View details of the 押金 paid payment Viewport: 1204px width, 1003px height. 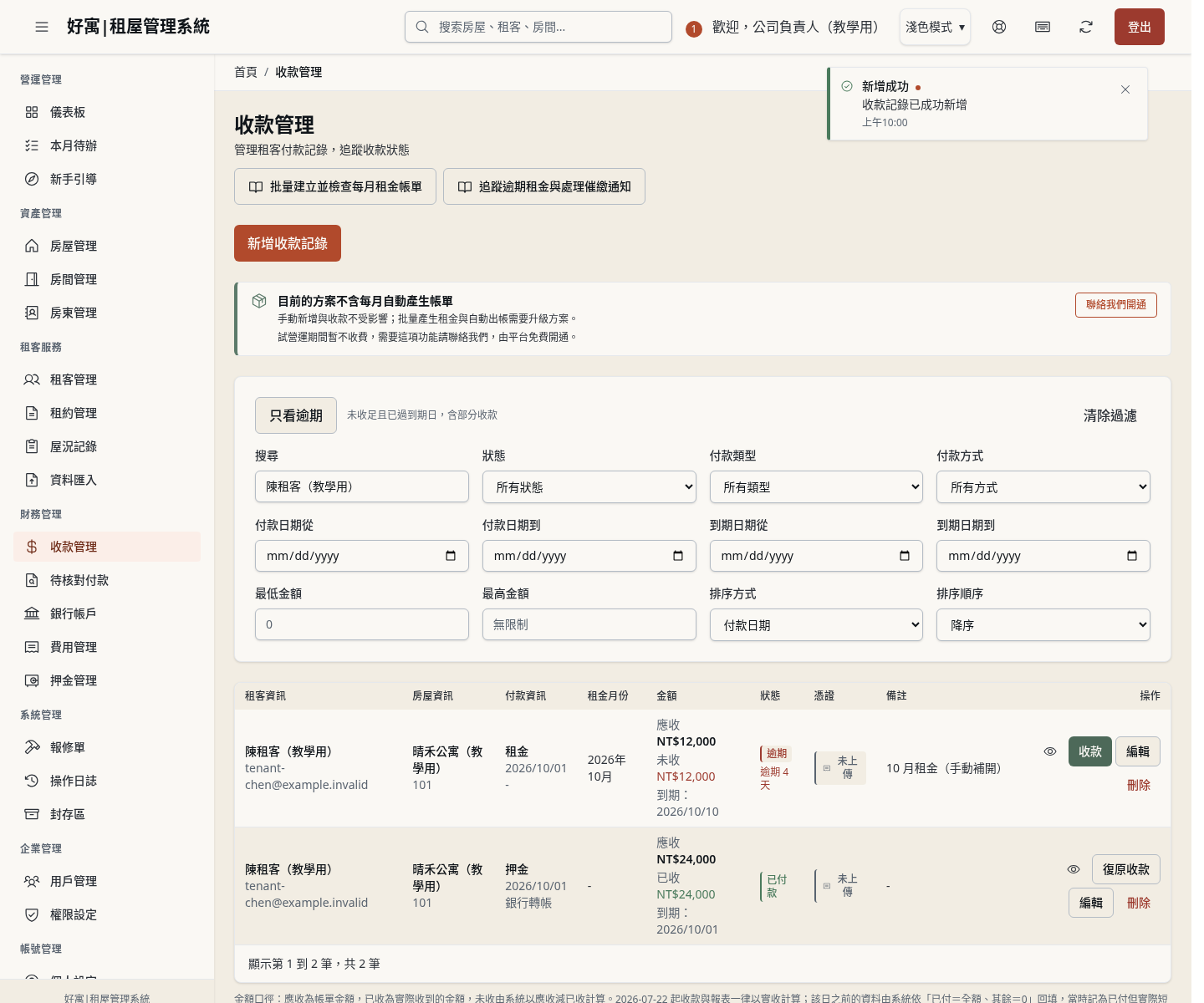click(x=1074, y=869)
